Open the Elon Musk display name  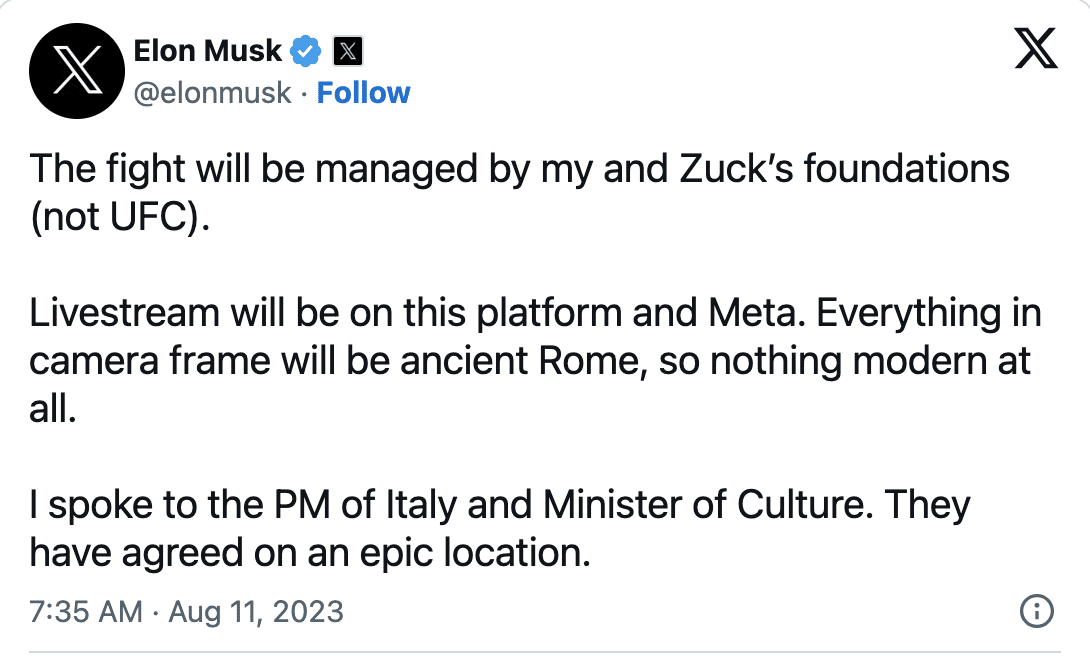tap(207, 51)
